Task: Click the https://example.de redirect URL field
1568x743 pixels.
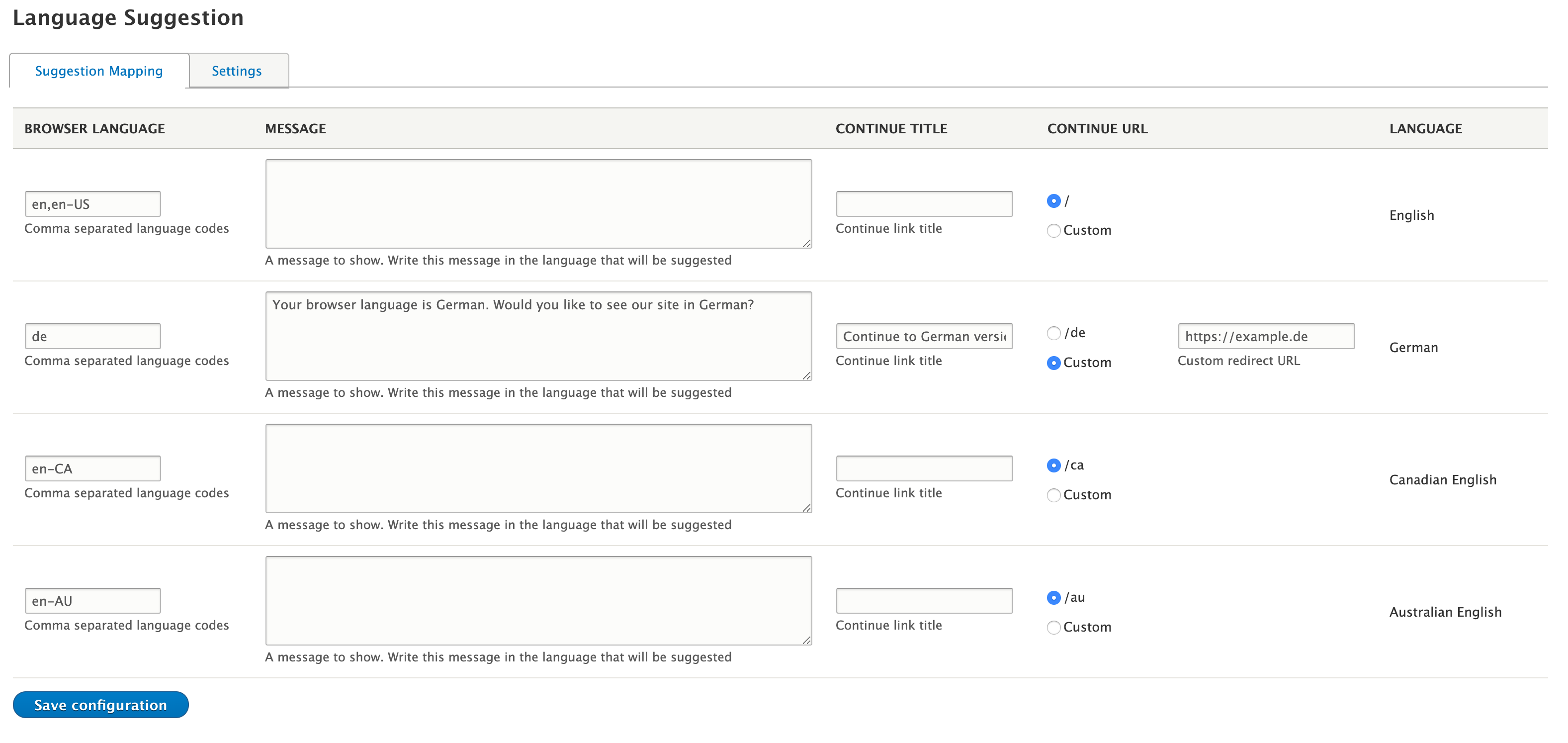Action: point(1266,336)
